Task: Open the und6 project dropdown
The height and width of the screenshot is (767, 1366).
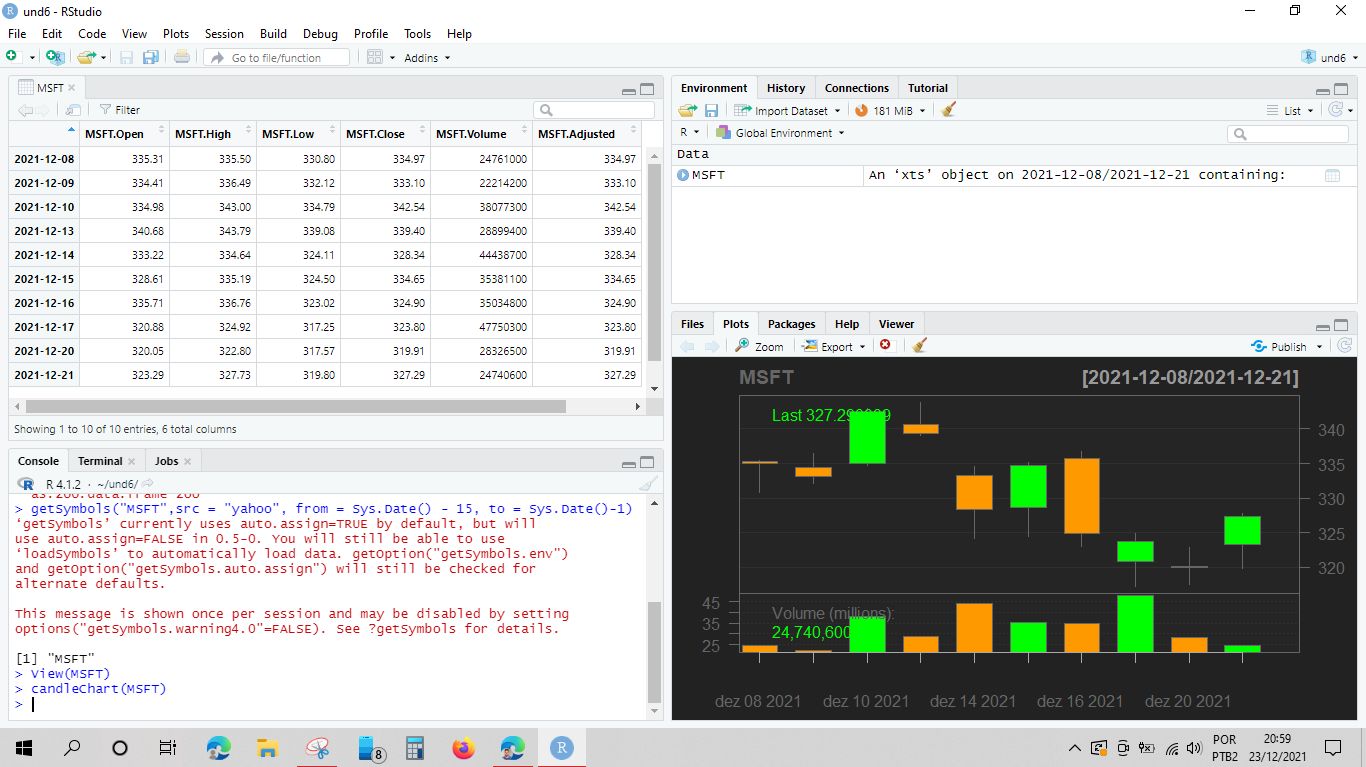Action: click(1330, 57)
